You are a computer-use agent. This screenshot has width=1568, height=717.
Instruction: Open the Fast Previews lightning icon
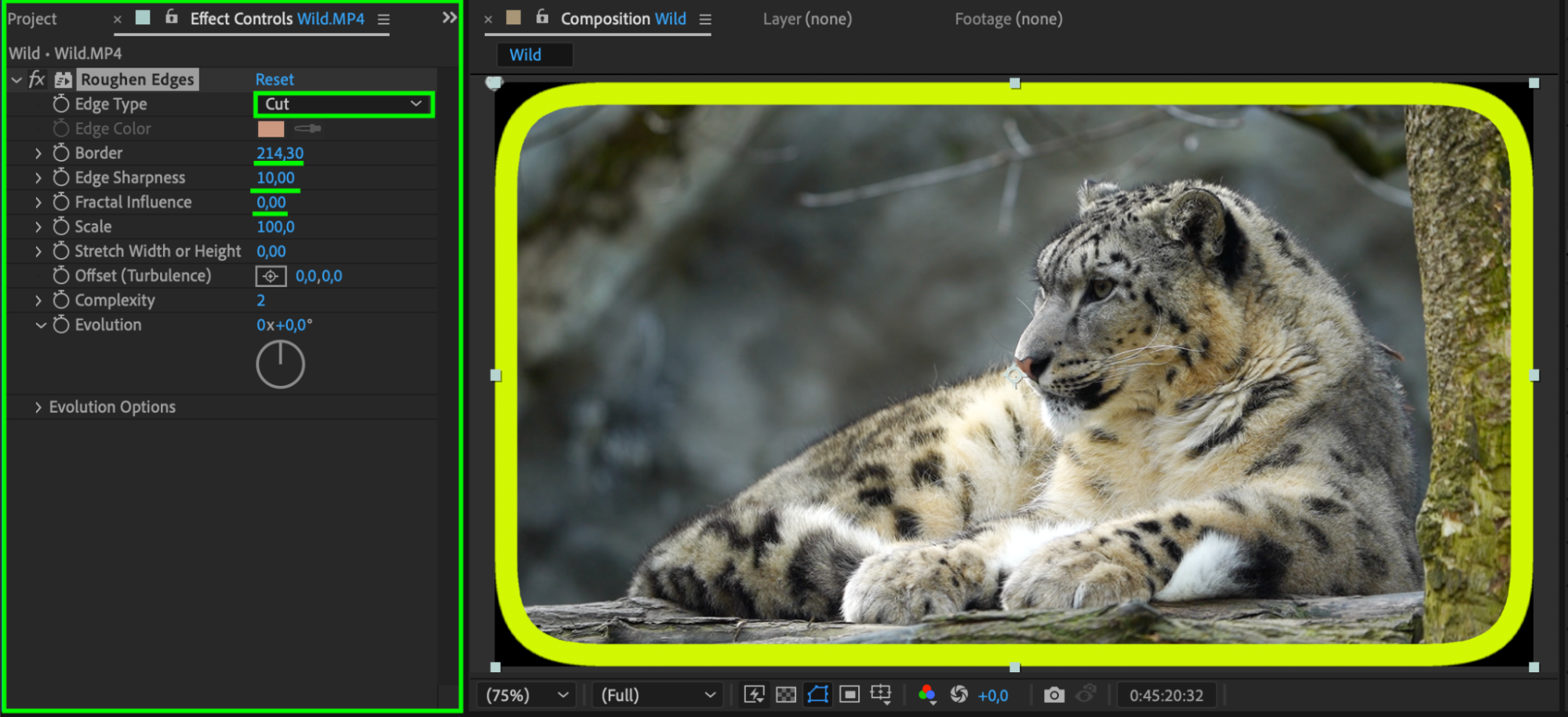(754, 695)
